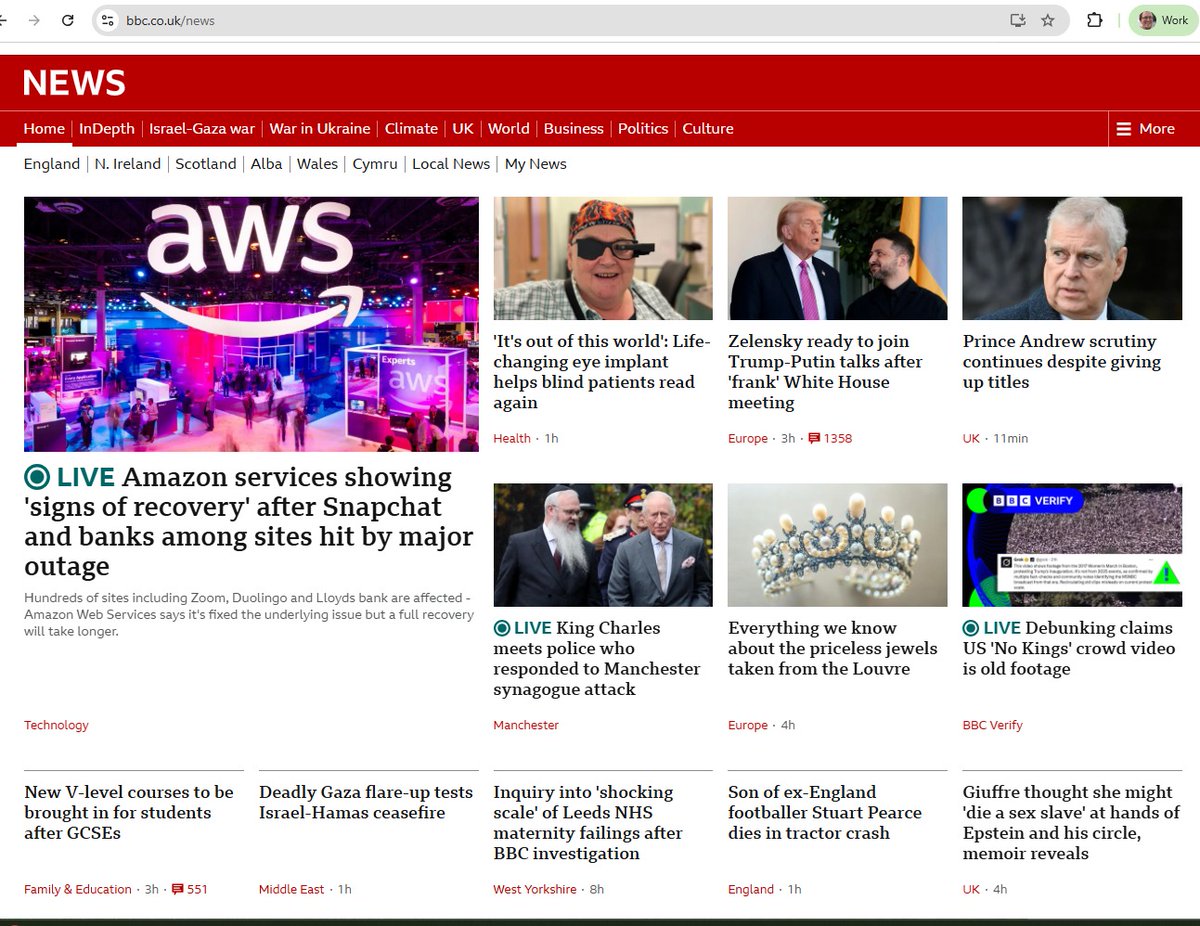Open N. Ireland regional news

tap(128, 164)
